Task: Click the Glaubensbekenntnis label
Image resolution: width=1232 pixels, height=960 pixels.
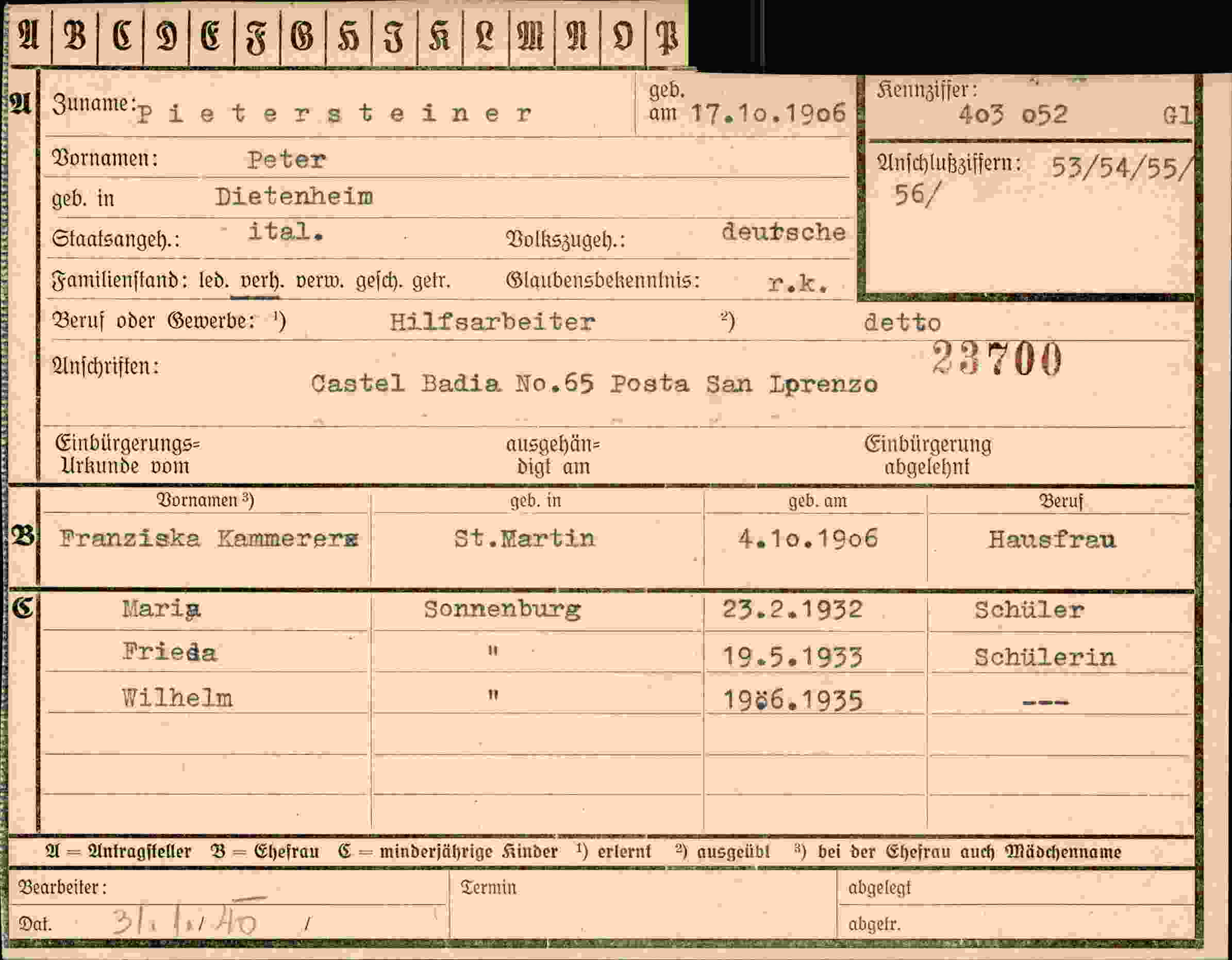Action: 603,280
